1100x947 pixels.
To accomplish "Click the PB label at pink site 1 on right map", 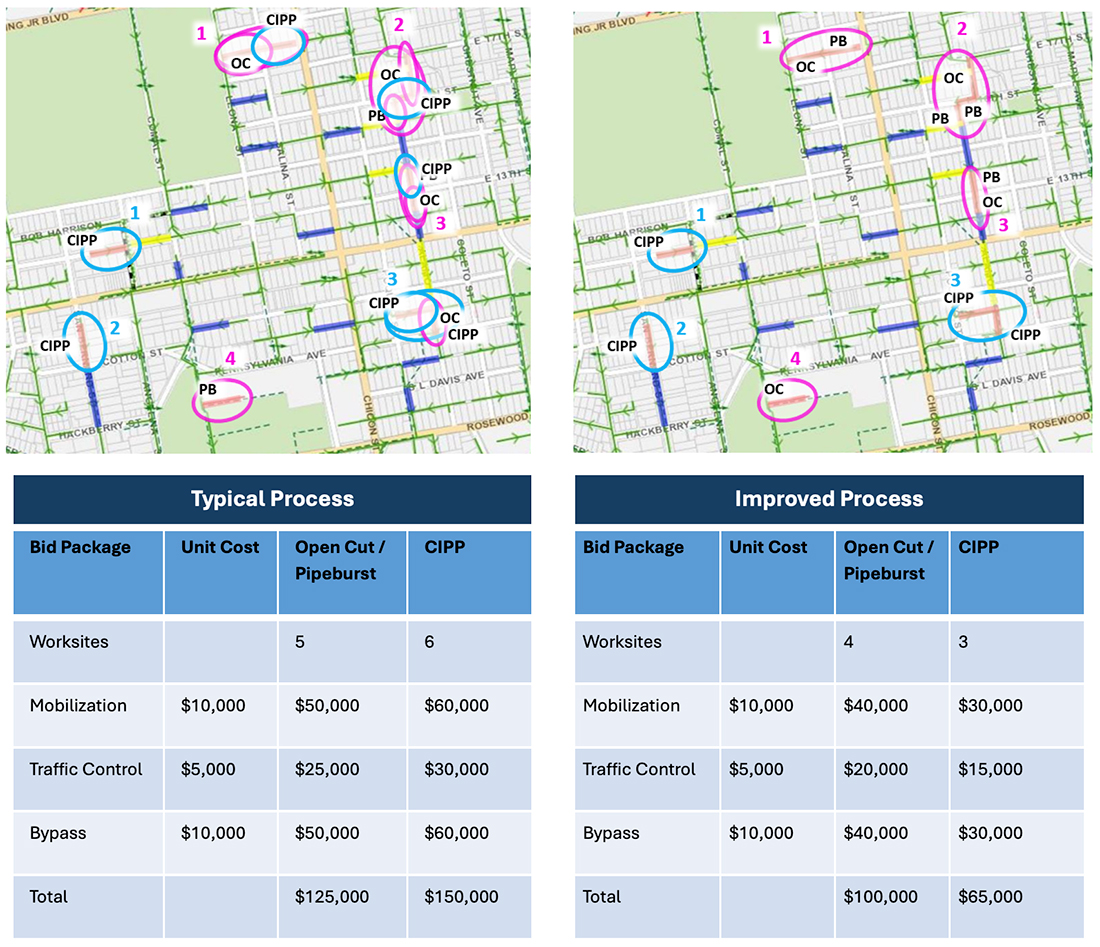I will point(838,41).
